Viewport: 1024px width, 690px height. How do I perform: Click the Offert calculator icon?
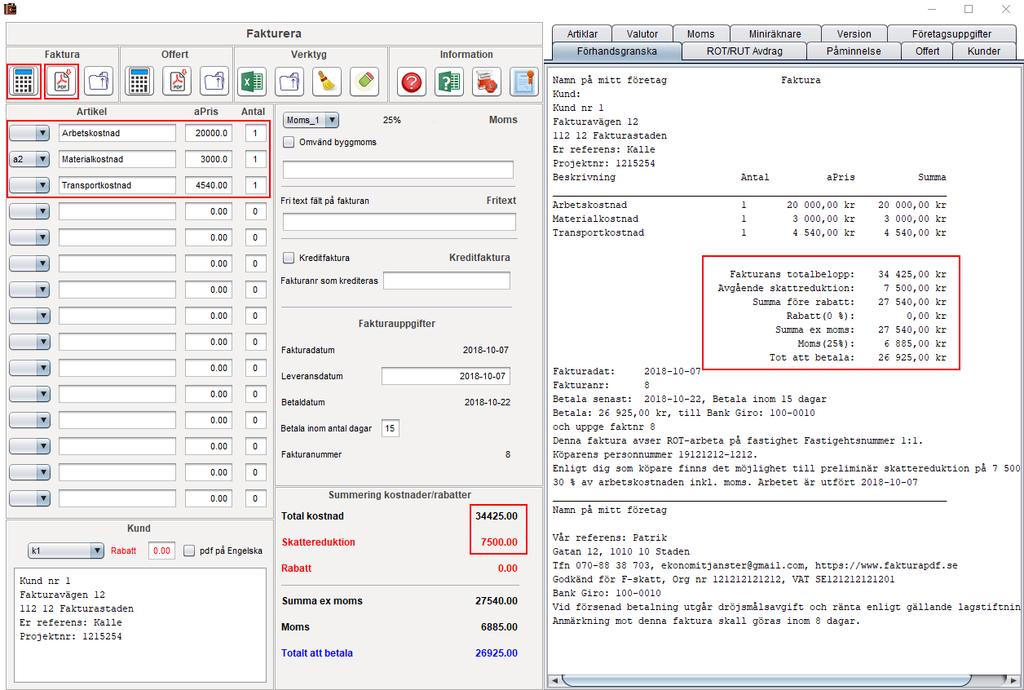[139, 82]
